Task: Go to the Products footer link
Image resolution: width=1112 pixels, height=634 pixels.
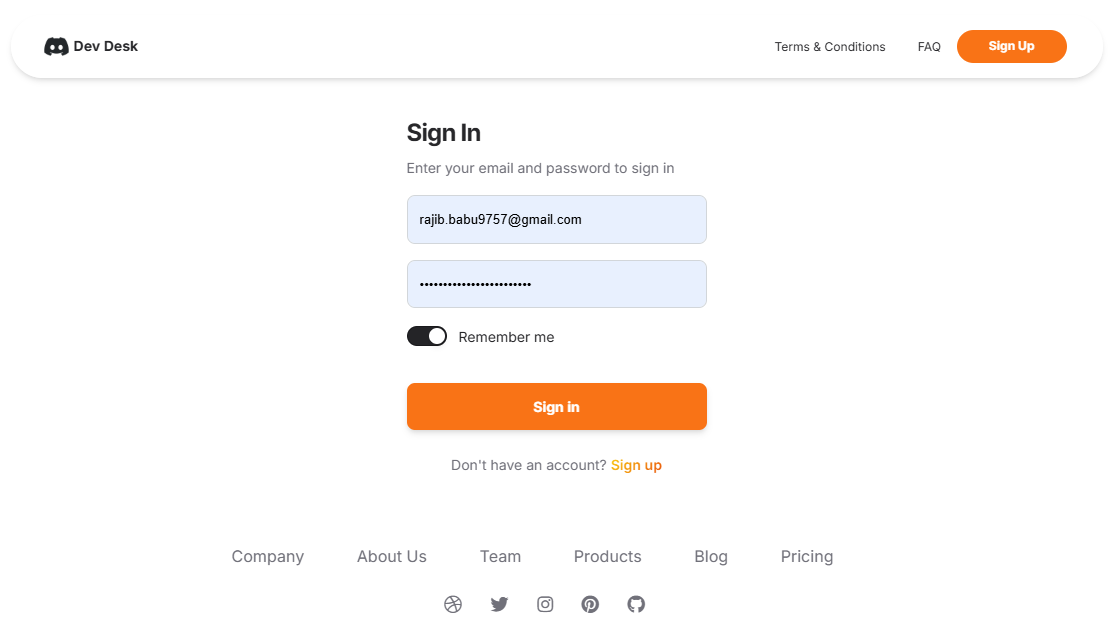Action: [x=607, y=557]
